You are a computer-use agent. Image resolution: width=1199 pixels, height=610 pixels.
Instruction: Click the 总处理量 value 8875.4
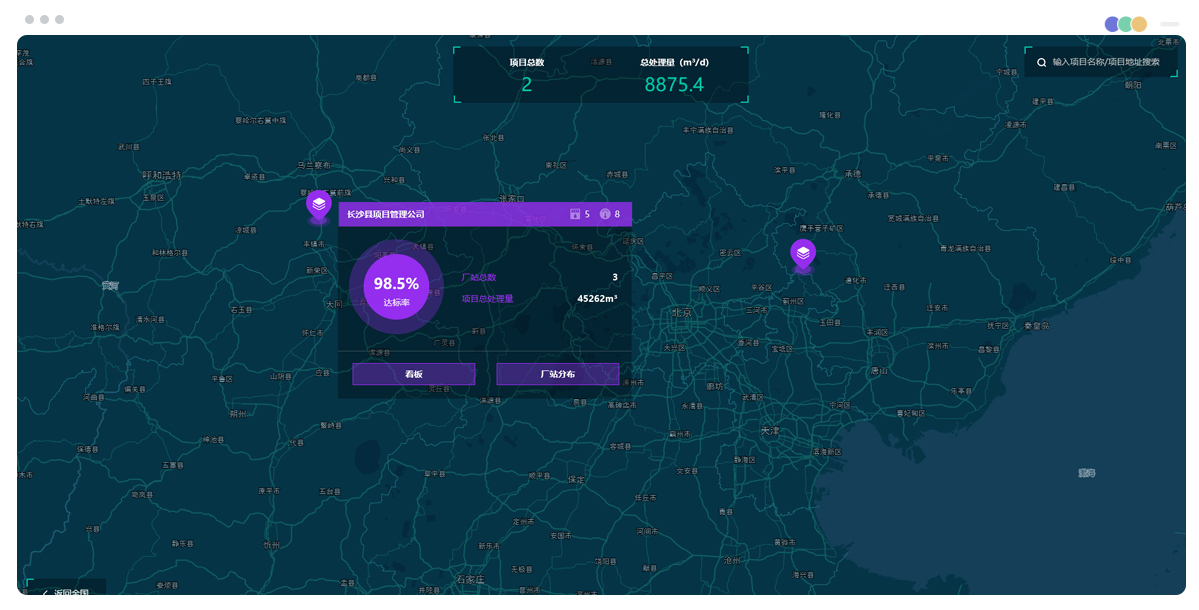tap(673, 85)
